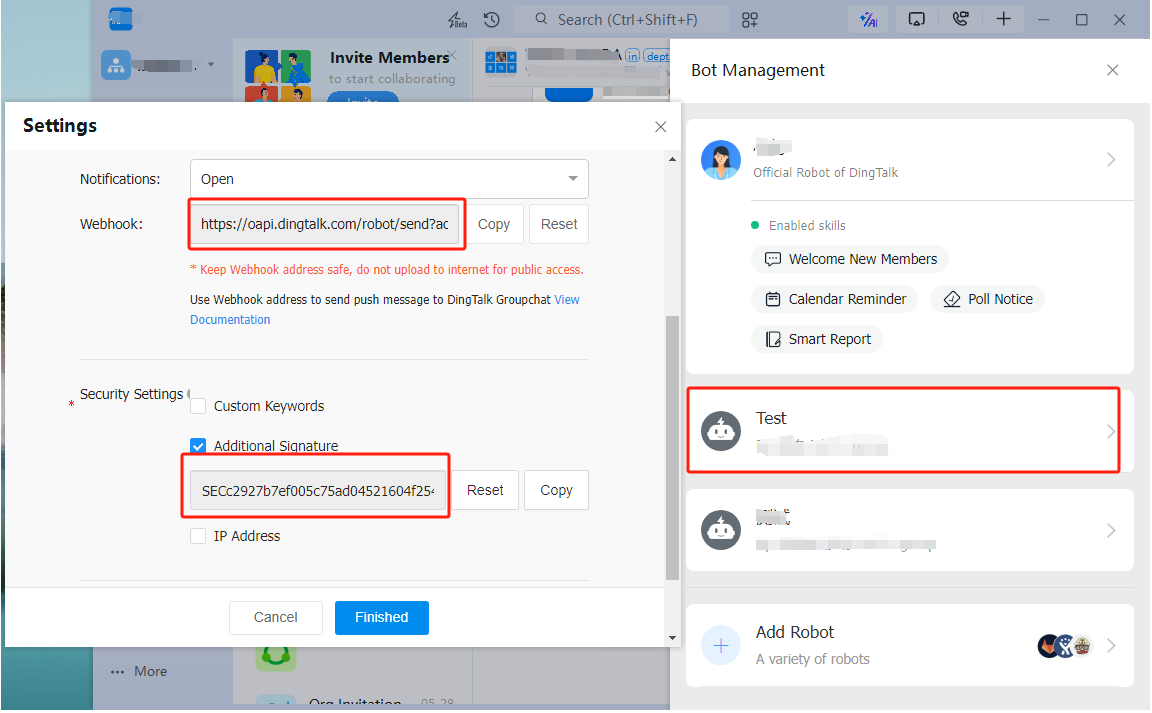Click the organization structure icon
The width and height of the screenshot is (1152, 713).
[116, 66]
